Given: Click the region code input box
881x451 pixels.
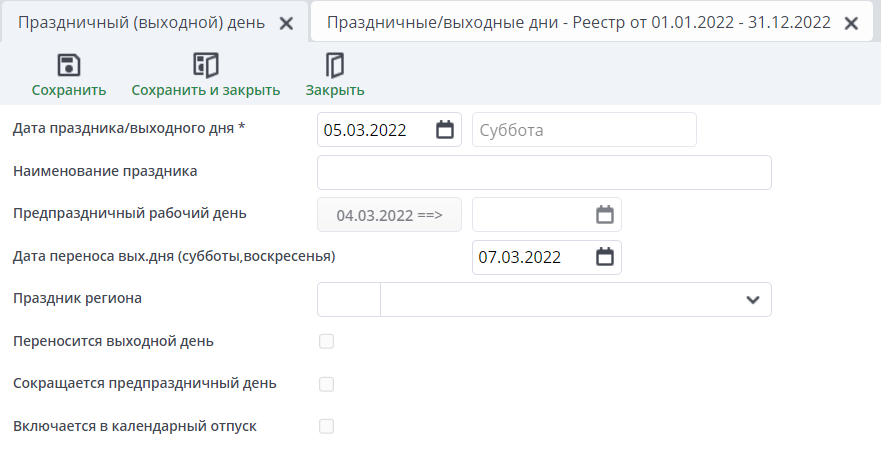Looking at the screenshot, I should 348,299.
